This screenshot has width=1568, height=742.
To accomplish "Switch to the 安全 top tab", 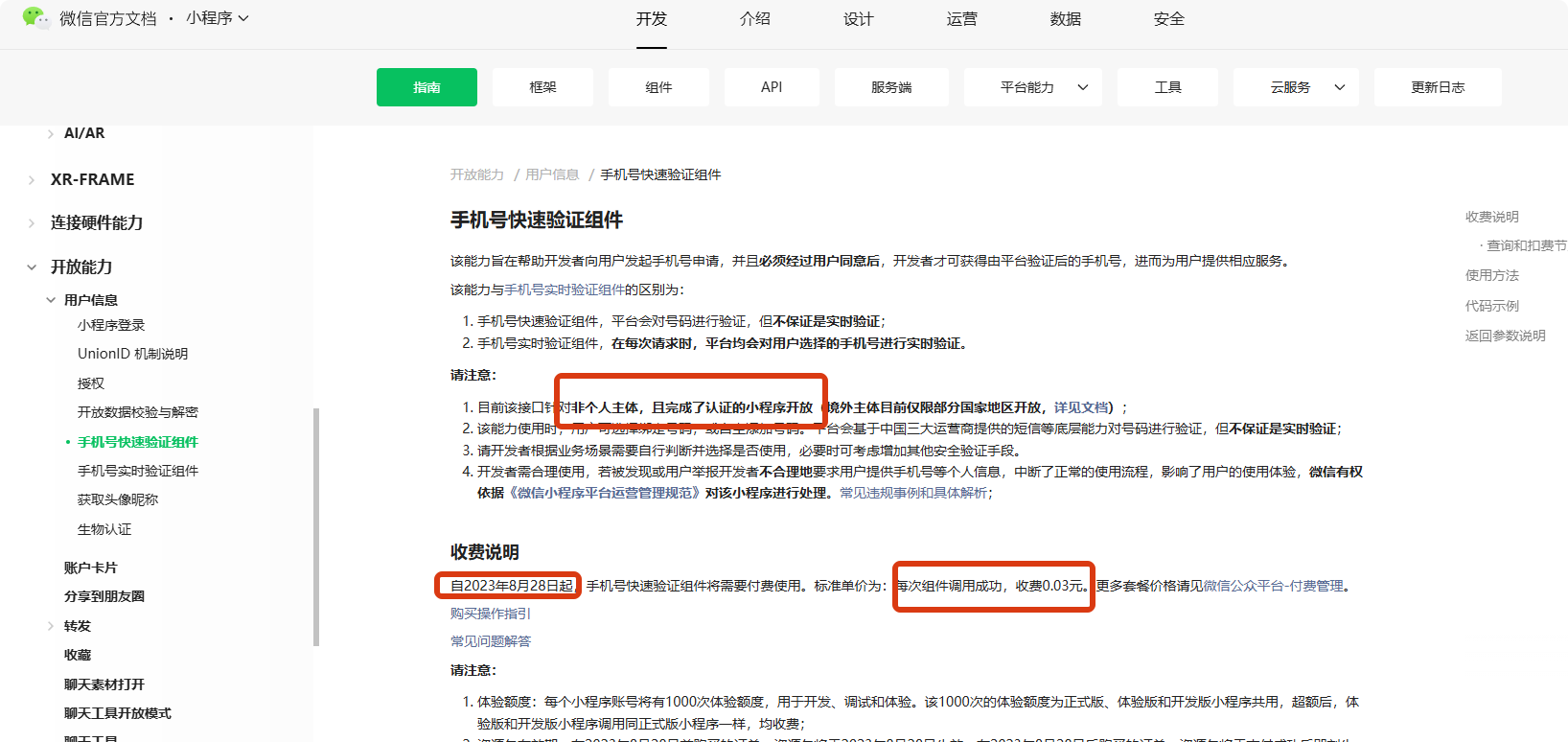I will (1169, 19).
